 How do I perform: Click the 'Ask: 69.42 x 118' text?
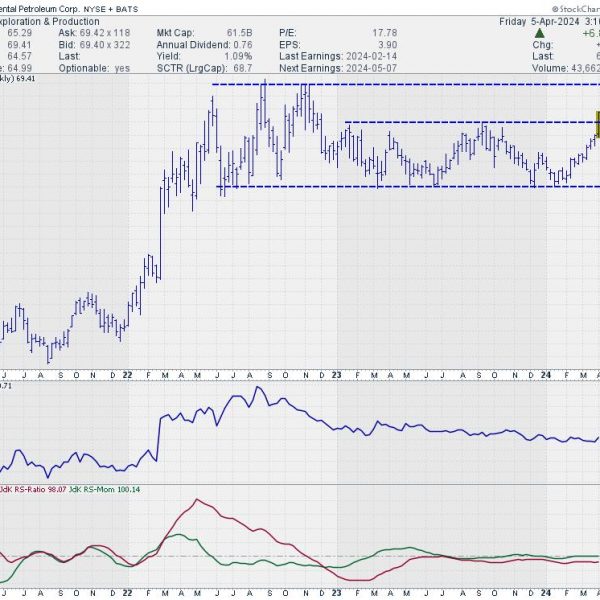(x=94, y=33)
